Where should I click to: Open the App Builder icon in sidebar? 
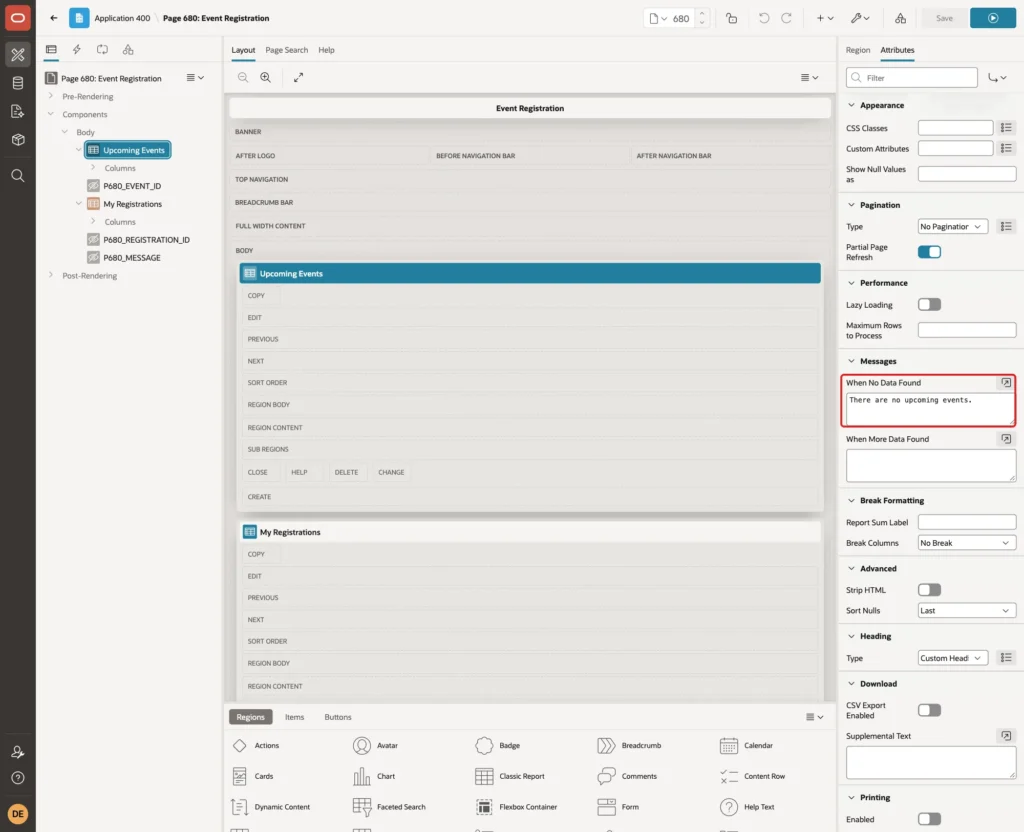pos(18,55)
